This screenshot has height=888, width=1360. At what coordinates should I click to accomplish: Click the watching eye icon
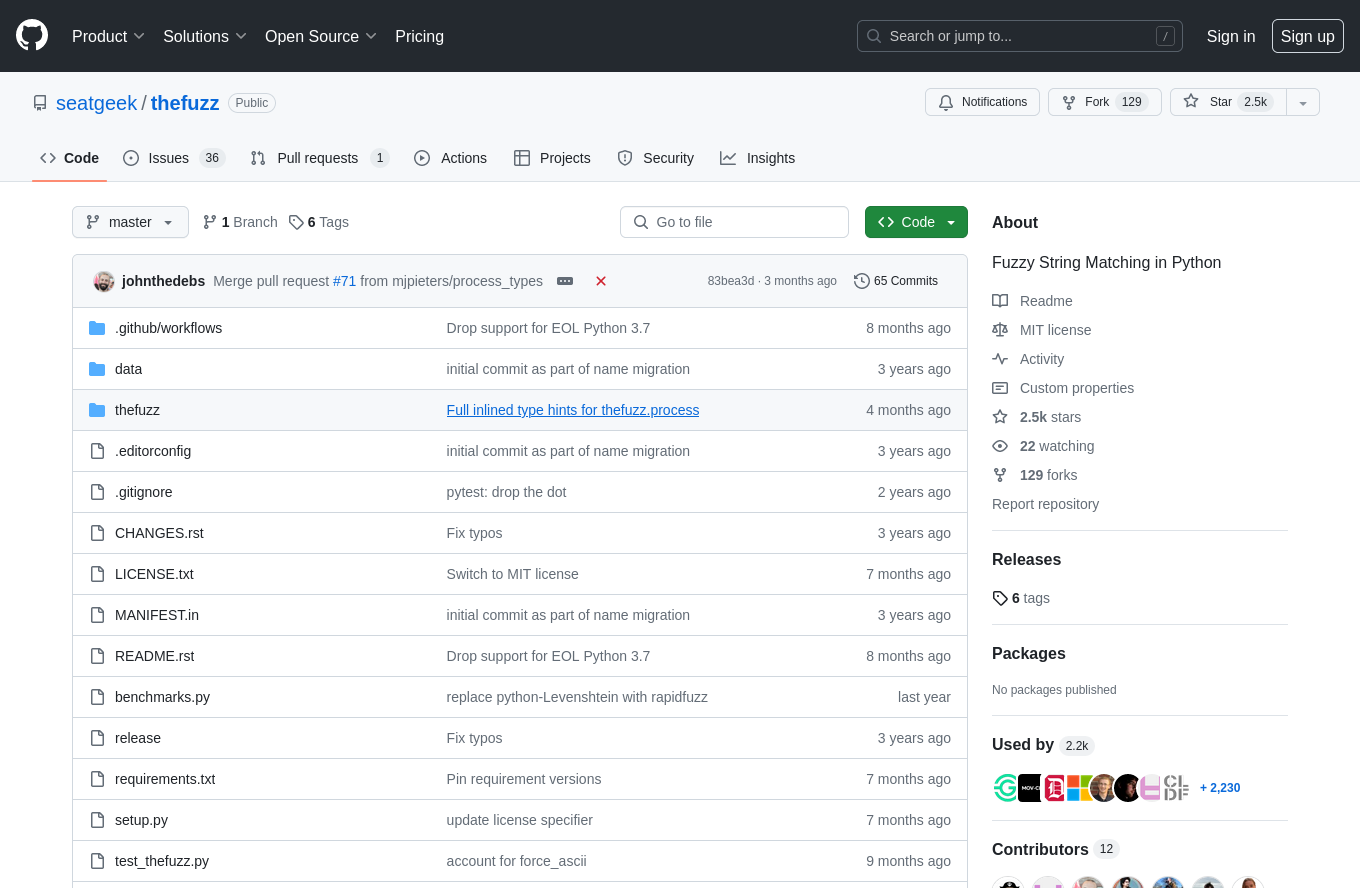[x=1000, y=446]
